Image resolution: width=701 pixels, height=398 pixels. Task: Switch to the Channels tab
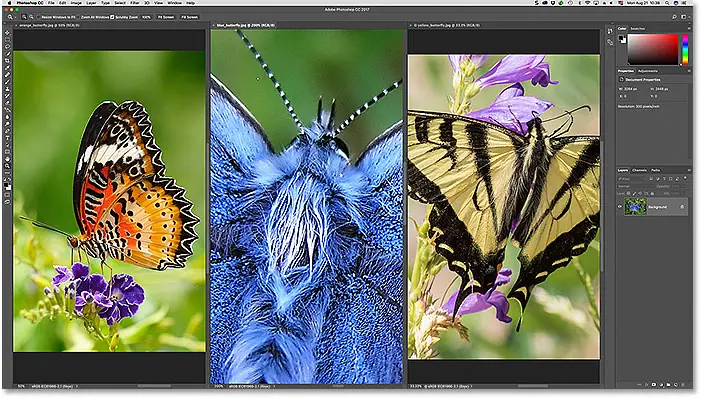pyautogui.click(x=639, y=170)
